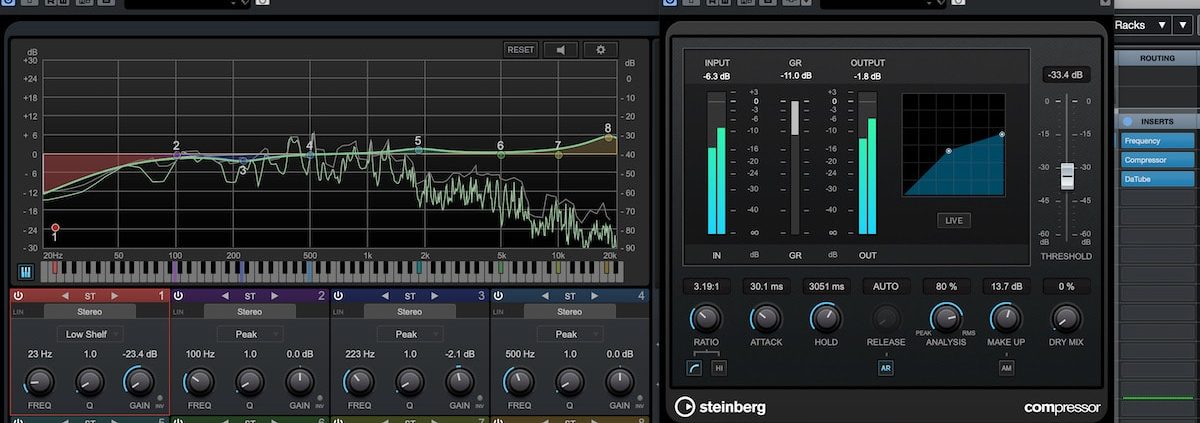Click band 1 FREQ knob
The width and height of the screenshot is (1200, 423).
tap(40, 381)
